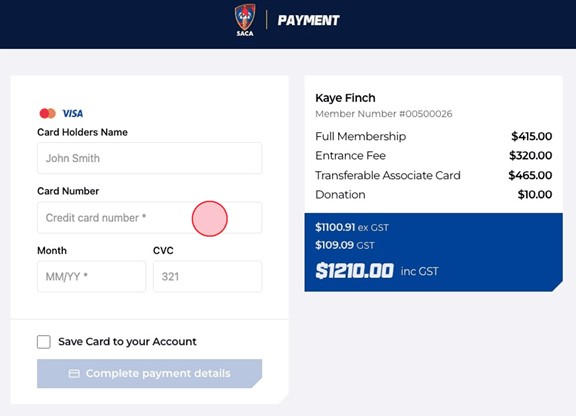The height and width of the screenshot is (416, 576).
Task: Select the Transferable Associate Card line
Action: click(433, 175)
